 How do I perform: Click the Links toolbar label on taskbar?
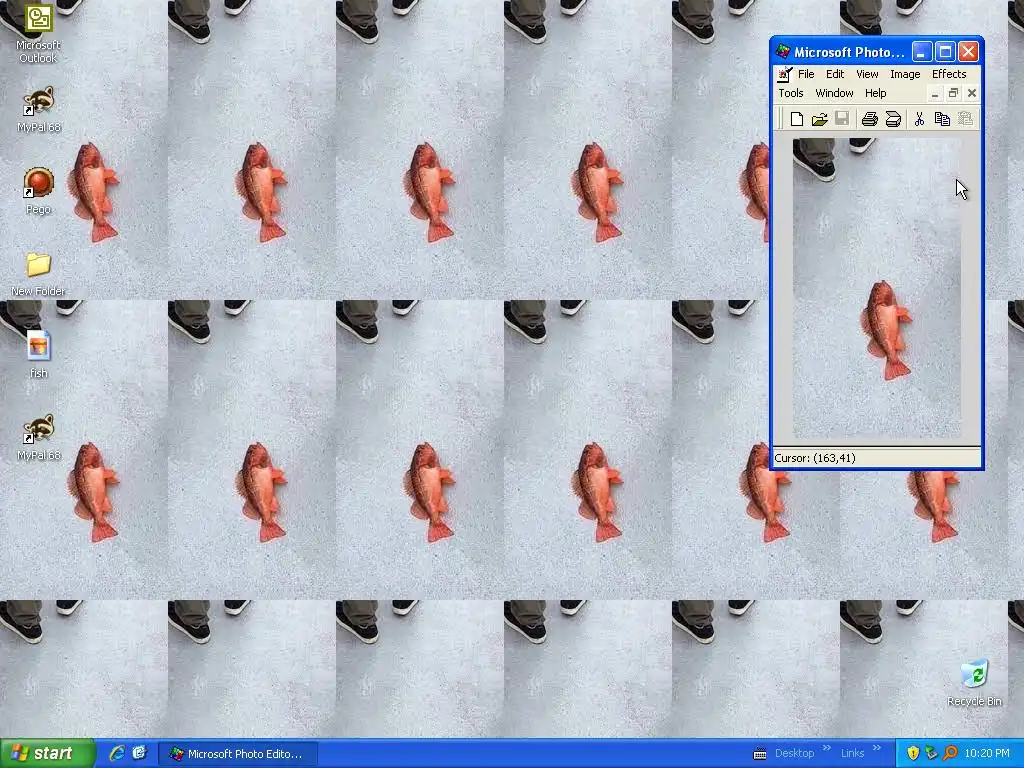click(x=852, y=754)
